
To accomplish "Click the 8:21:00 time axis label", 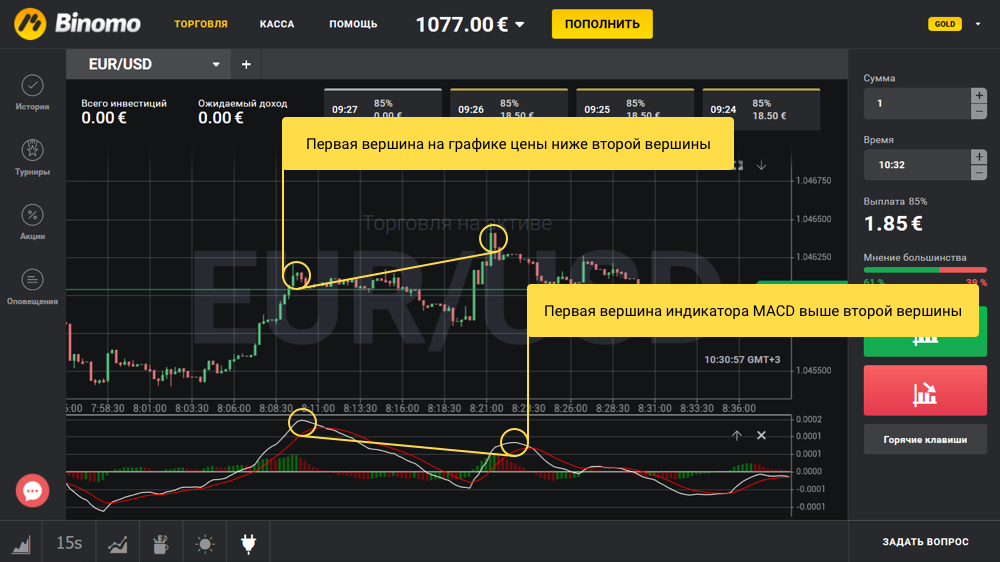I will pos(487,408).
